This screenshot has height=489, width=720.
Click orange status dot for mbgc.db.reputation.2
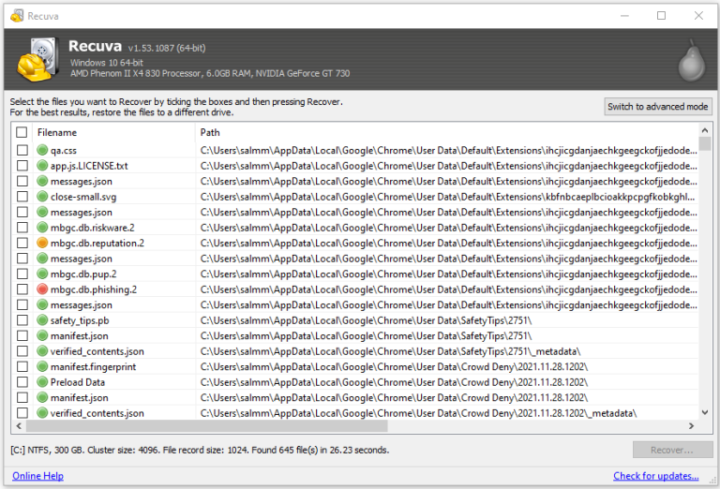coord(42,243)
